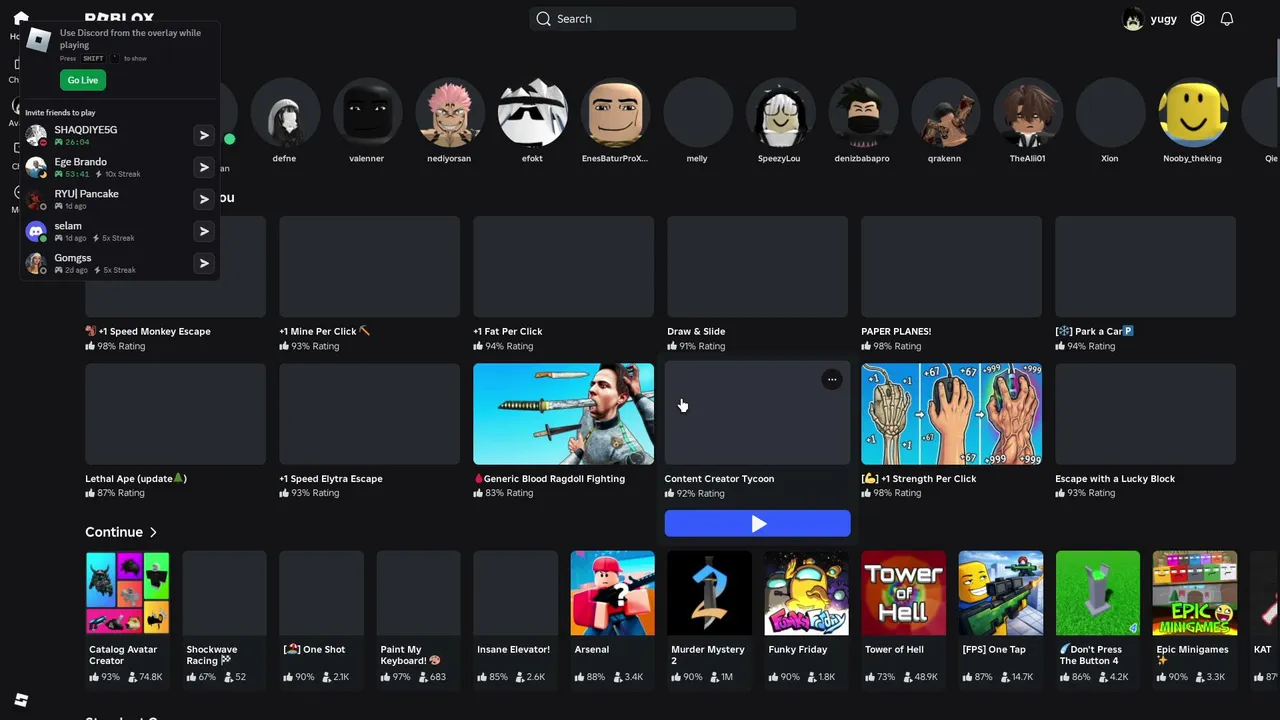Open Generic Blood Ragdoll Fighting thumbnail

pos(564,414)
